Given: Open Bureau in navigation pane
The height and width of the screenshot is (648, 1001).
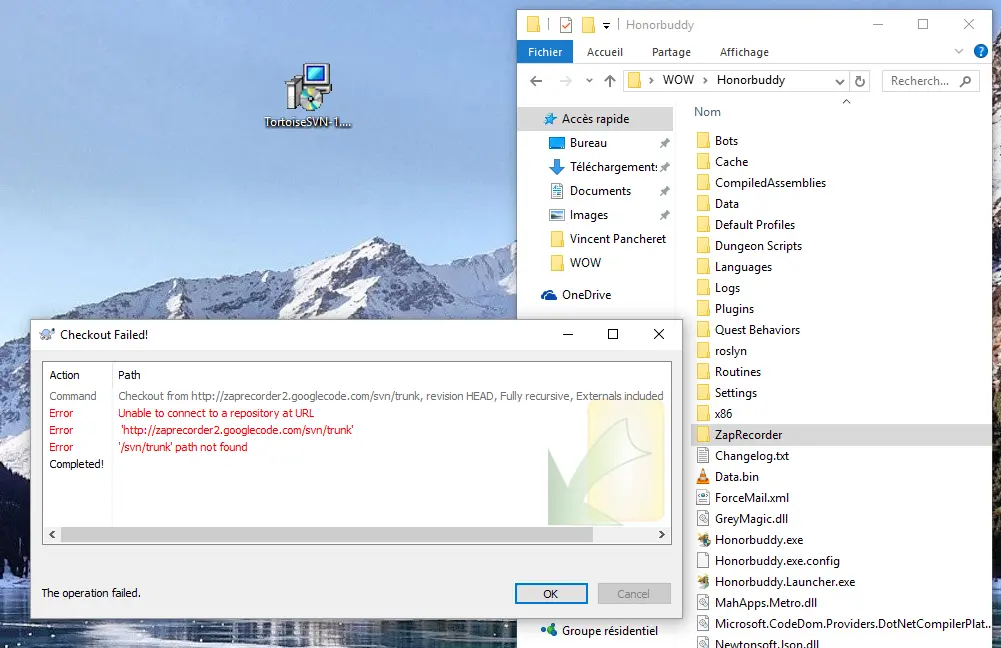Looking at the screenshot, I should pos(588,143).
